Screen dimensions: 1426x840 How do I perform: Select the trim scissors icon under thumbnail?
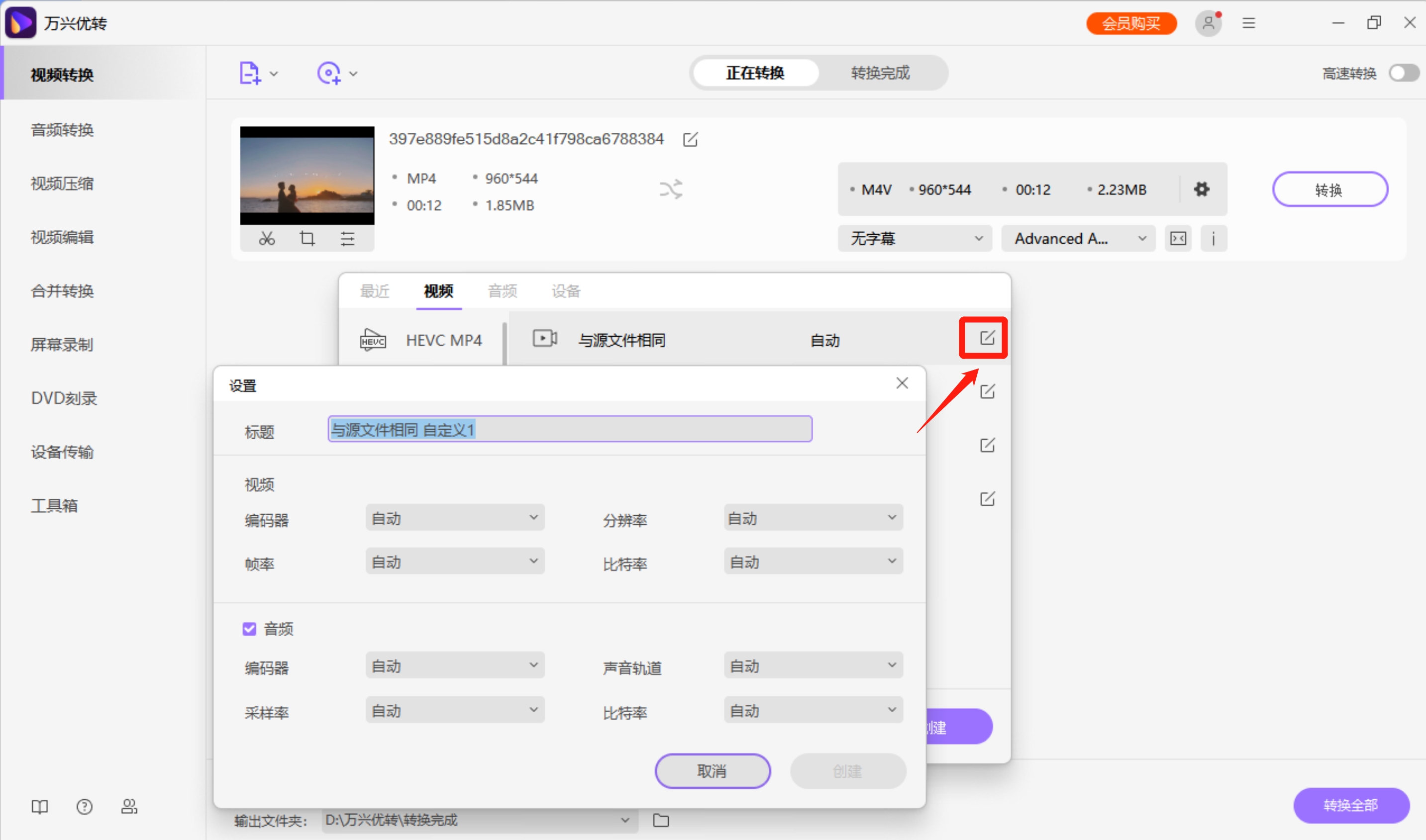tap(266, 238)
